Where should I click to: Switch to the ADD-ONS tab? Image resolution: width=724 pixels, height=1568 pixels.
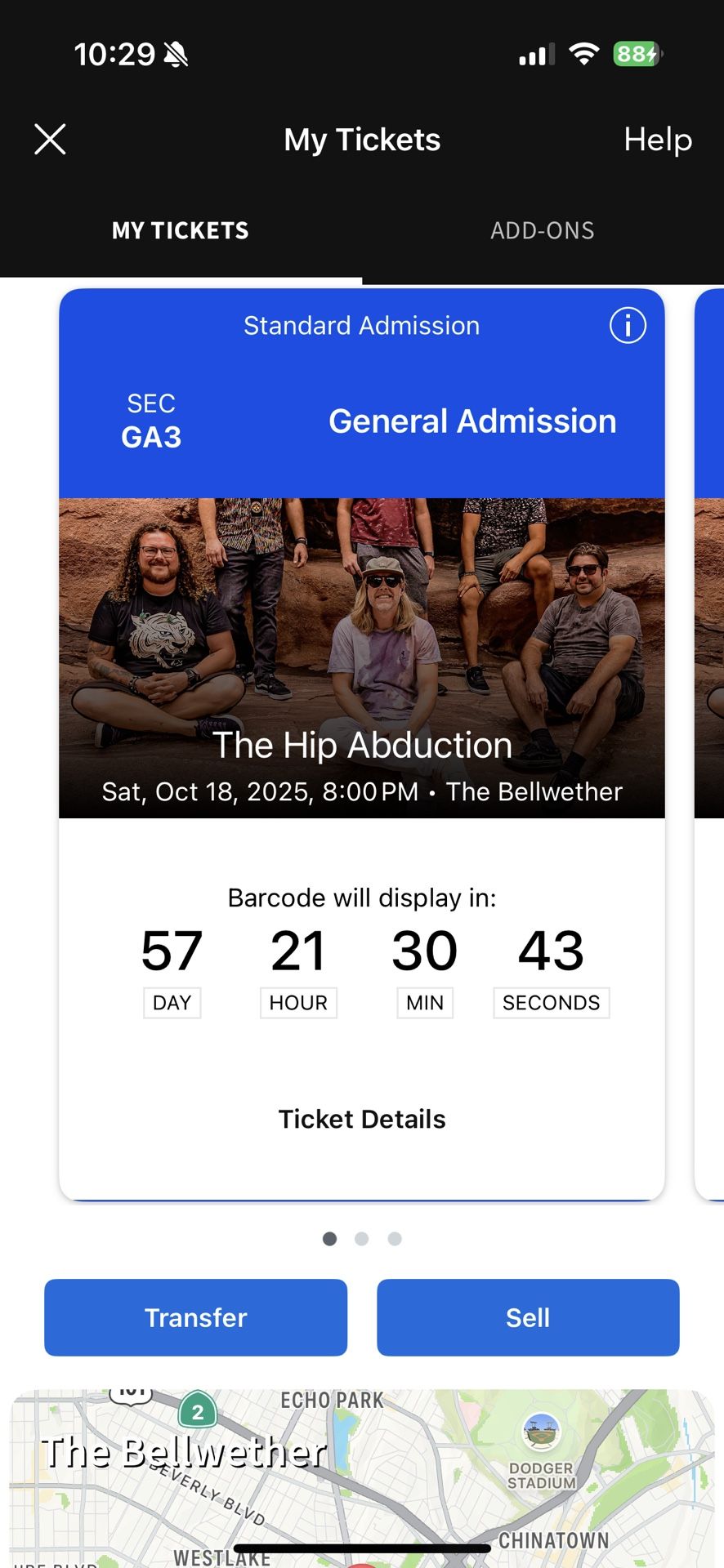(542, 231)
